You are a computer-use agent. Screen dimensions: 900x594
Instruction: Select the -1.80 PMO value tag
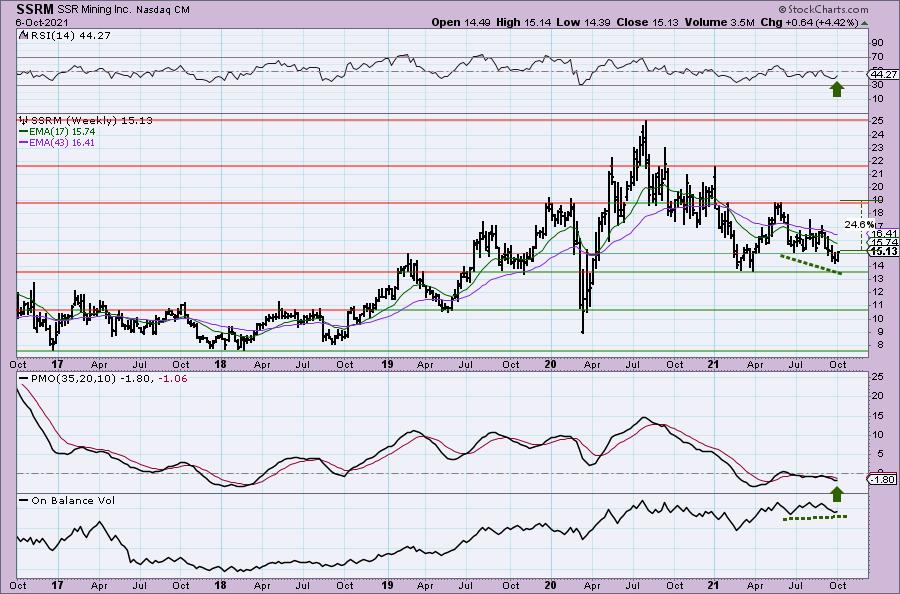tap(881, 480)
